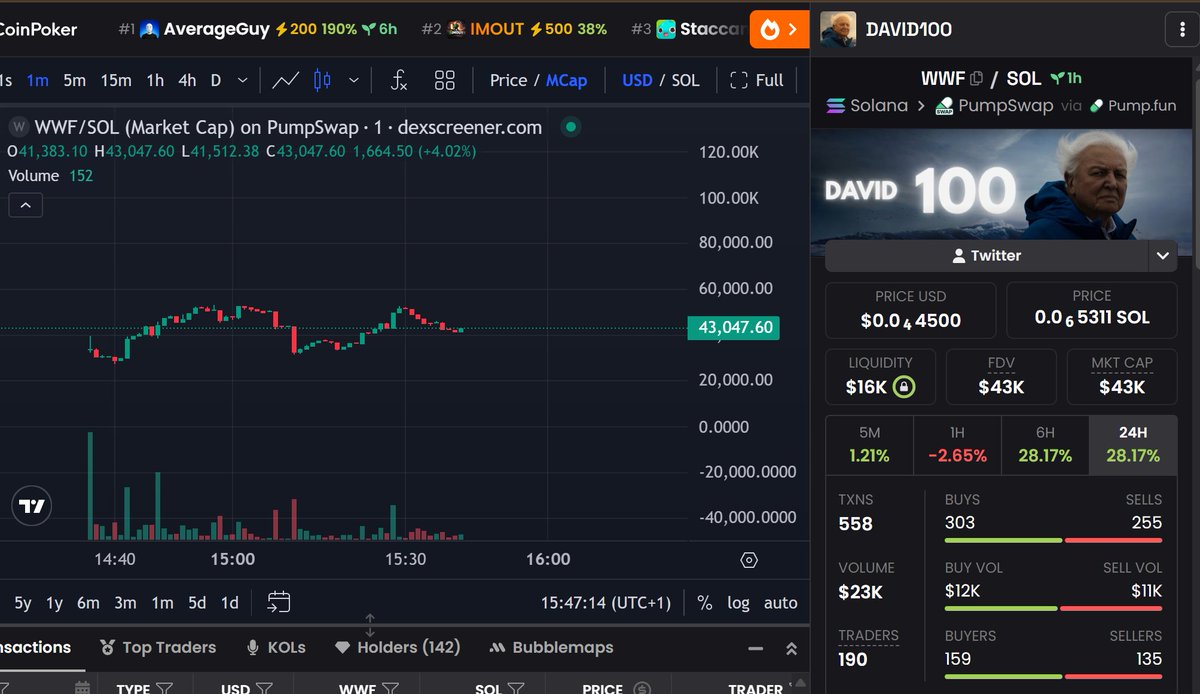Select the 24H price change tab
The image size is (1200, 694).
coord(1133,445)
